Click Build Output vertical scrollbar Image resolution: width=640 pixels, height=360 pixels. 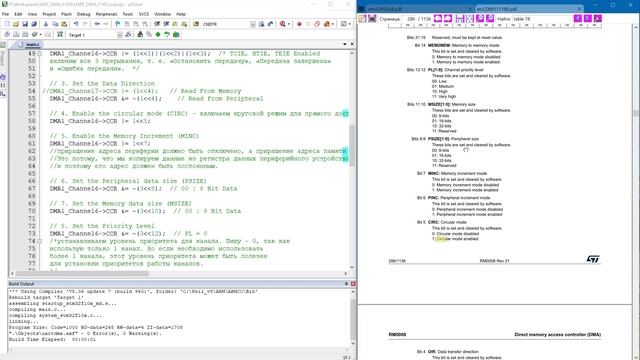(353, 318)
